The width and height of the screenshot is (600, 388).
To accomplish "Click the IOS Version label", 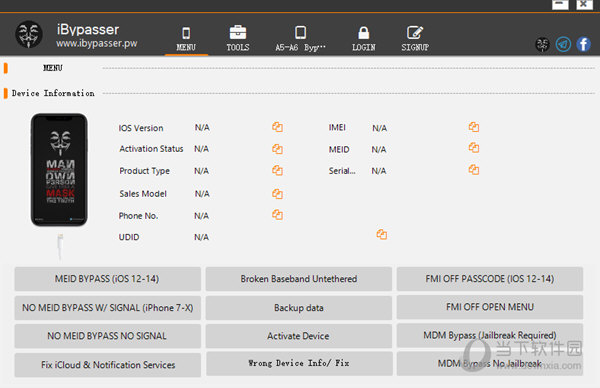I will pyautogui.click(x=141, y=128).
